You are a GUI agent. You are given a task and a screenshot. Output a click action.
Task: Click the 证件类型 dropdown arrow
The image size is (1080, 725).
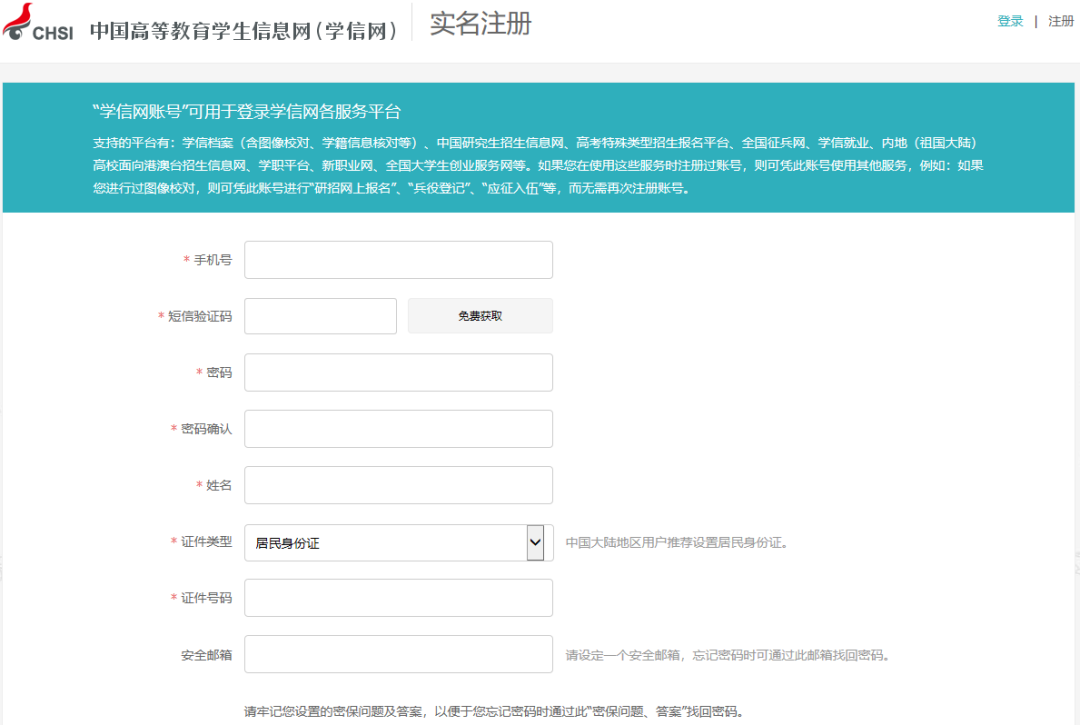tap(535, 543)
